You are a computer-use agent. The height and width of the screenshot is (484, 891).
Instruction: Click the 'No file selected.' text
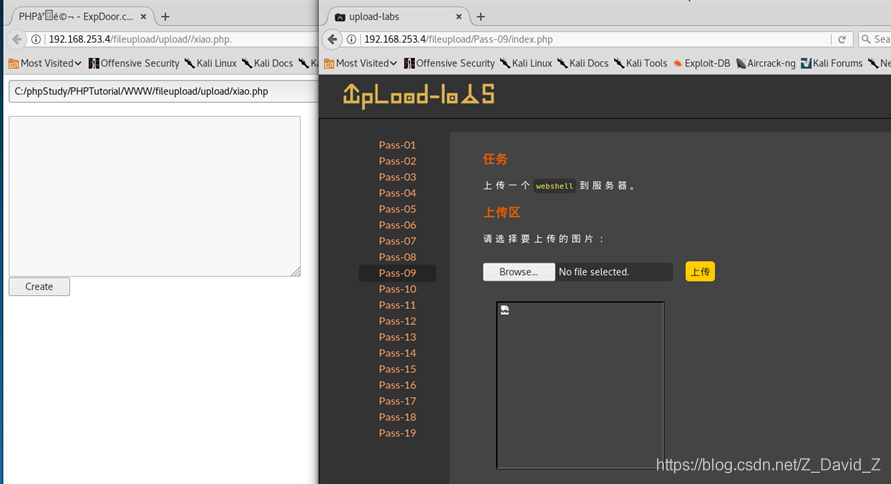pos(594,272)
